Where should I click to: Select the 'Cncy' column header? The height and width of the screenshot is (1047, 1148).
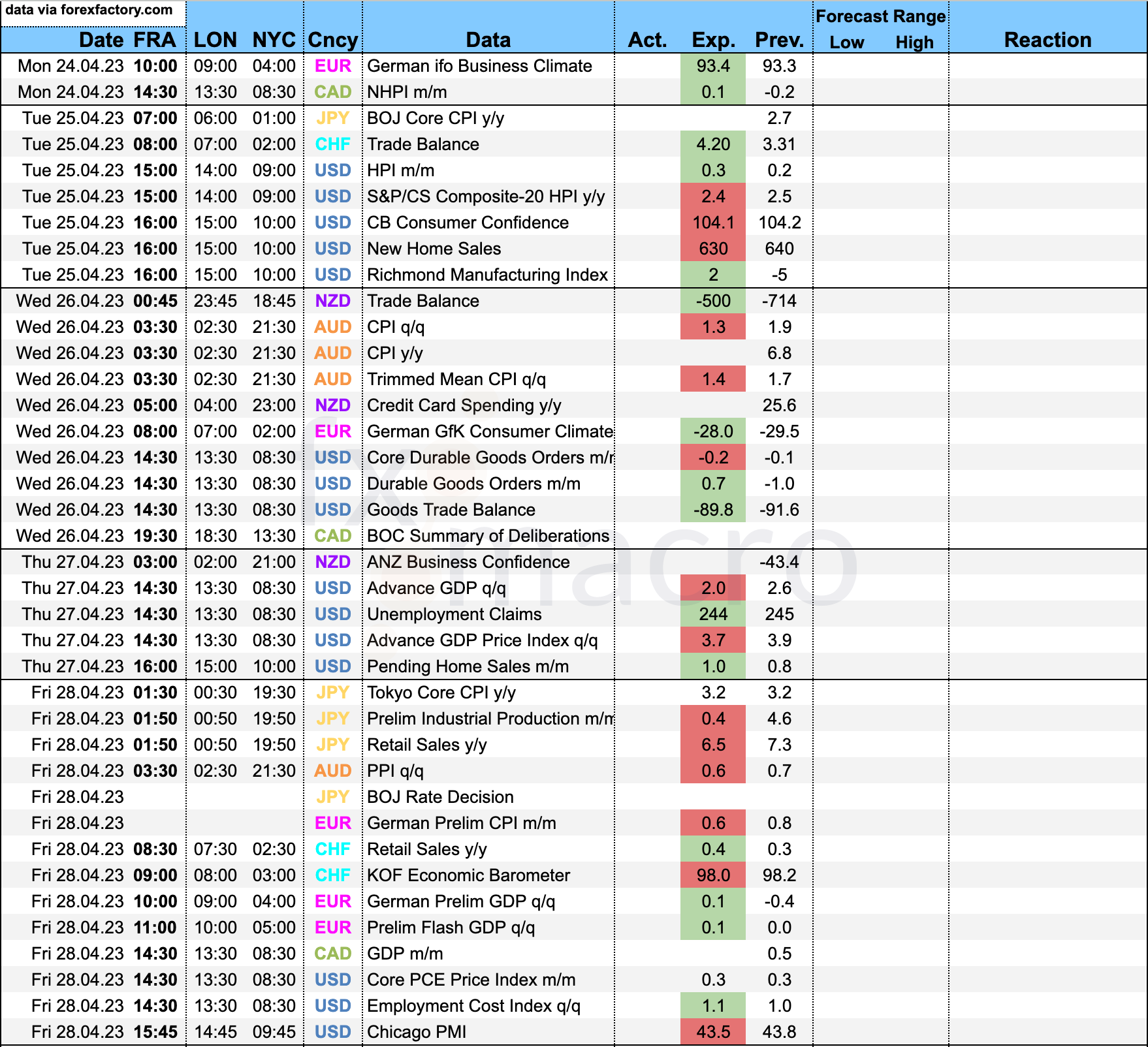pyautogui.click(x=333, y=40)
